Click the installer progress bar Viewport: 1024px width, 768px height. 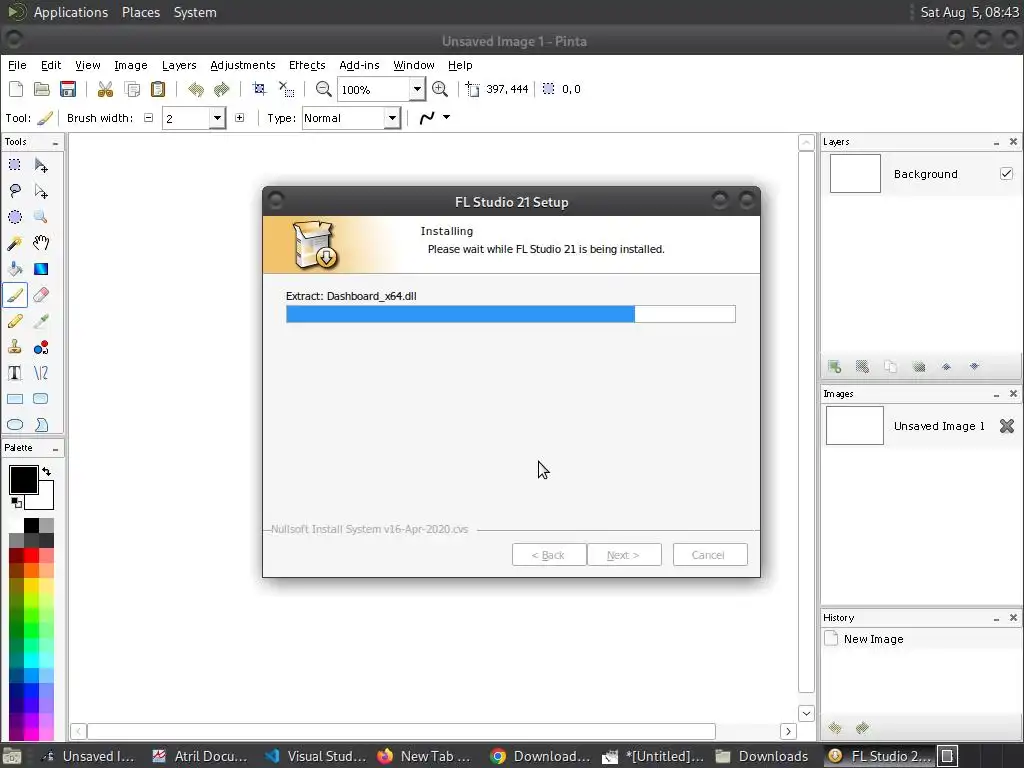[x=511, y=314]
